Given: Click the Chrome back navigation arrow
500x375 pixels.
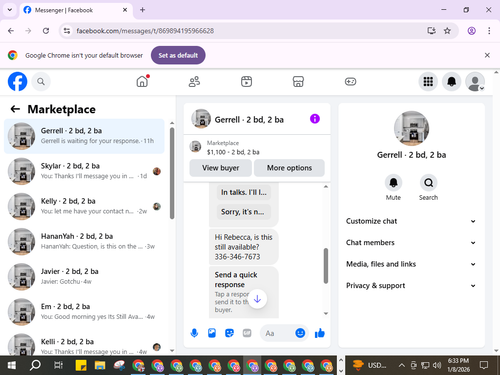Looking at the screenshot, I should pyautogui.click(x=11, y=31).
